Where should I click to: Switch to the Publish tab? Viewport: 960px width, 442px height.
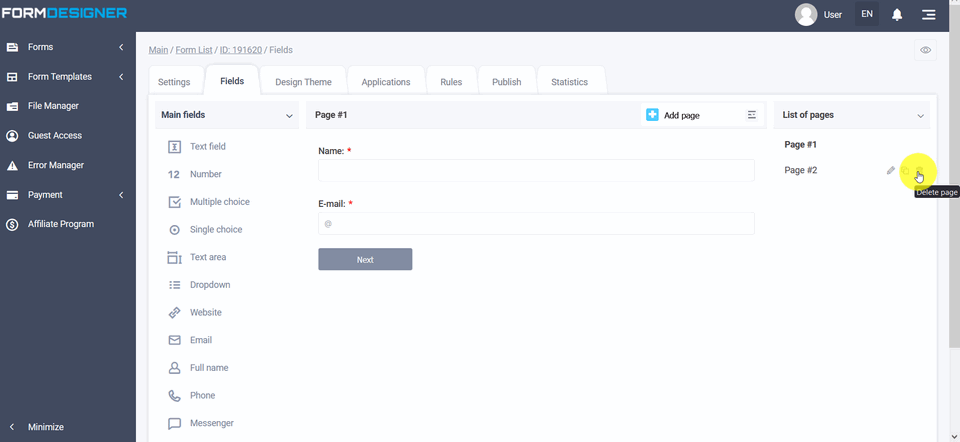pyautogui.click(x=507, y=82)
